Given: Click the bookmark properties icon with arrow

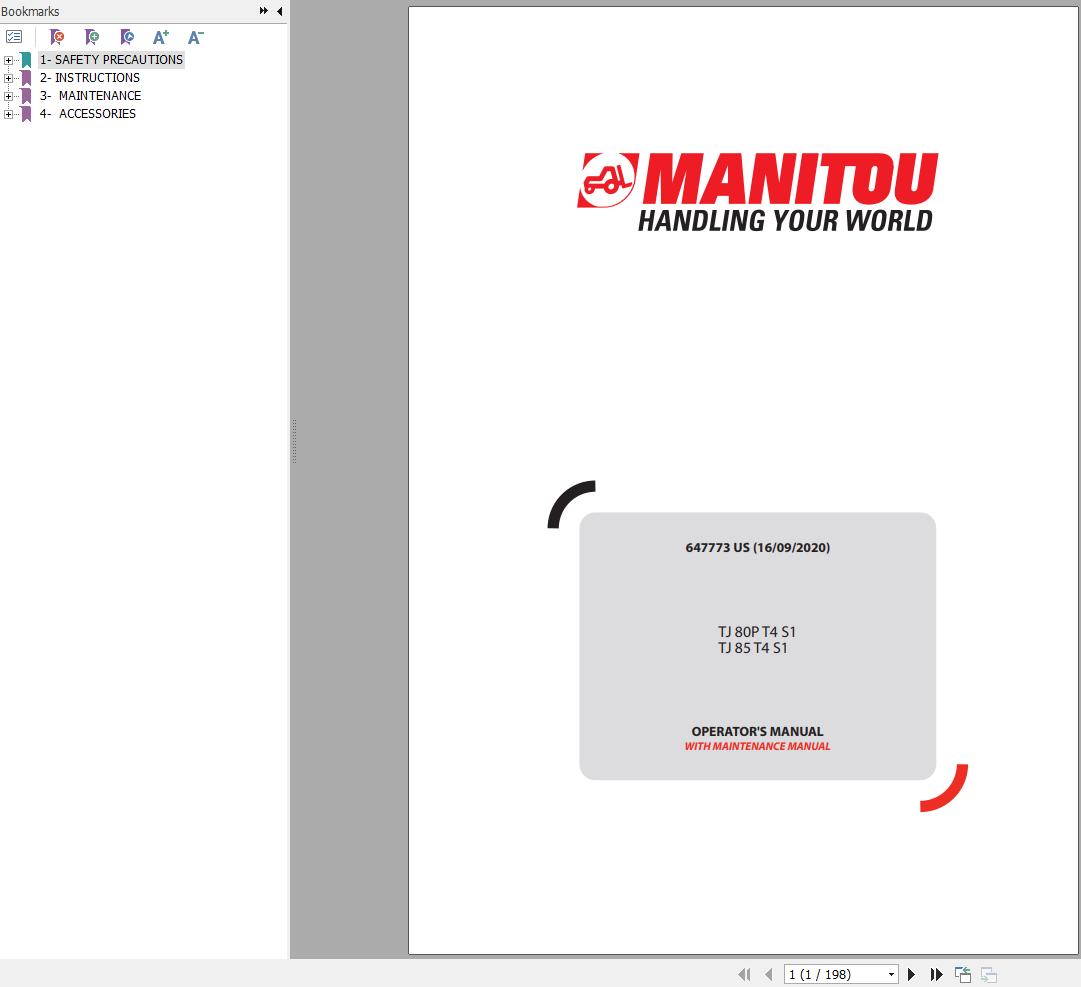Looking at the screenshot, I should (127, 37).
